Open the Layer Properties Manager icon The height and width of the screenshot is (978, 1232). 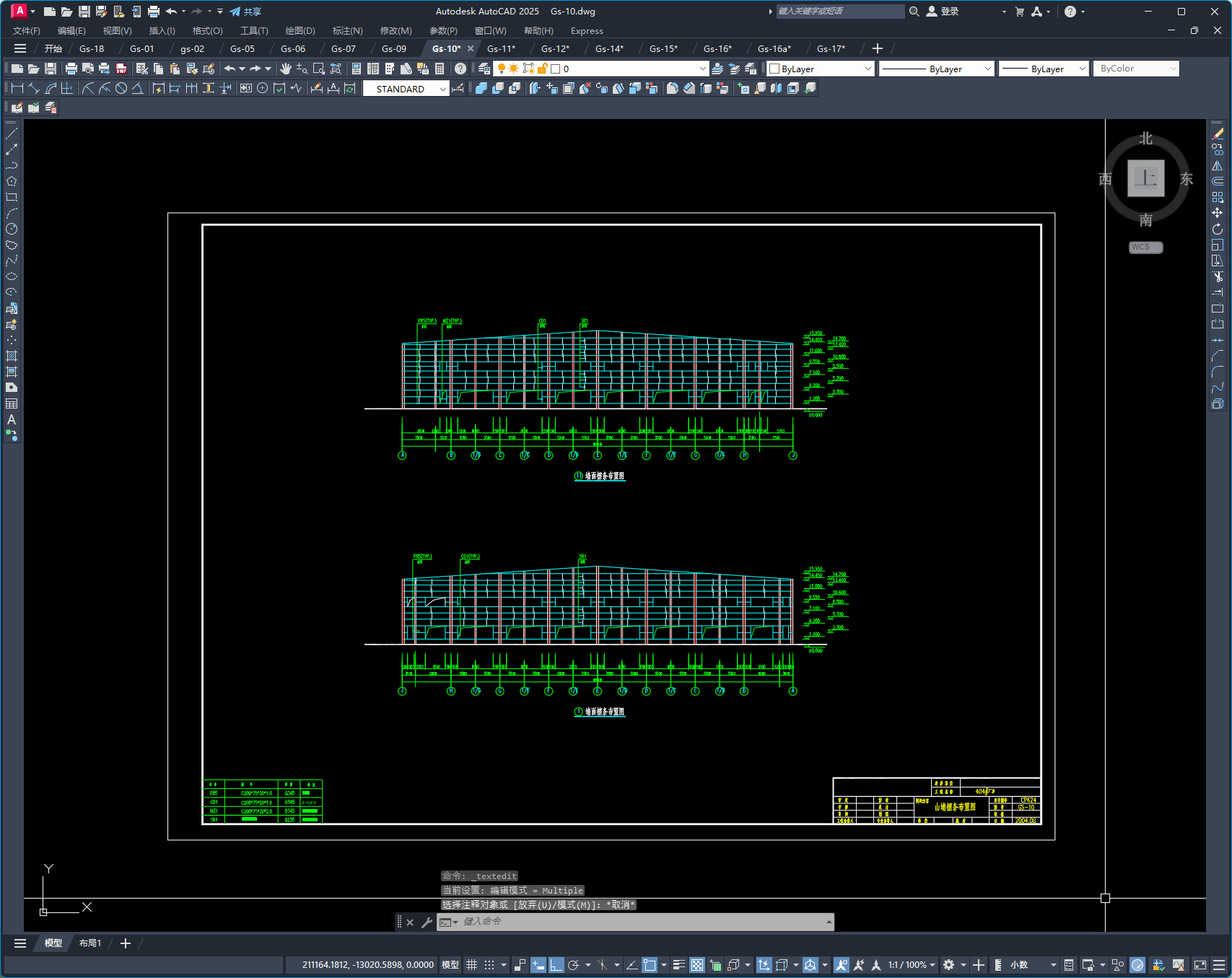(x=484, y=69)
